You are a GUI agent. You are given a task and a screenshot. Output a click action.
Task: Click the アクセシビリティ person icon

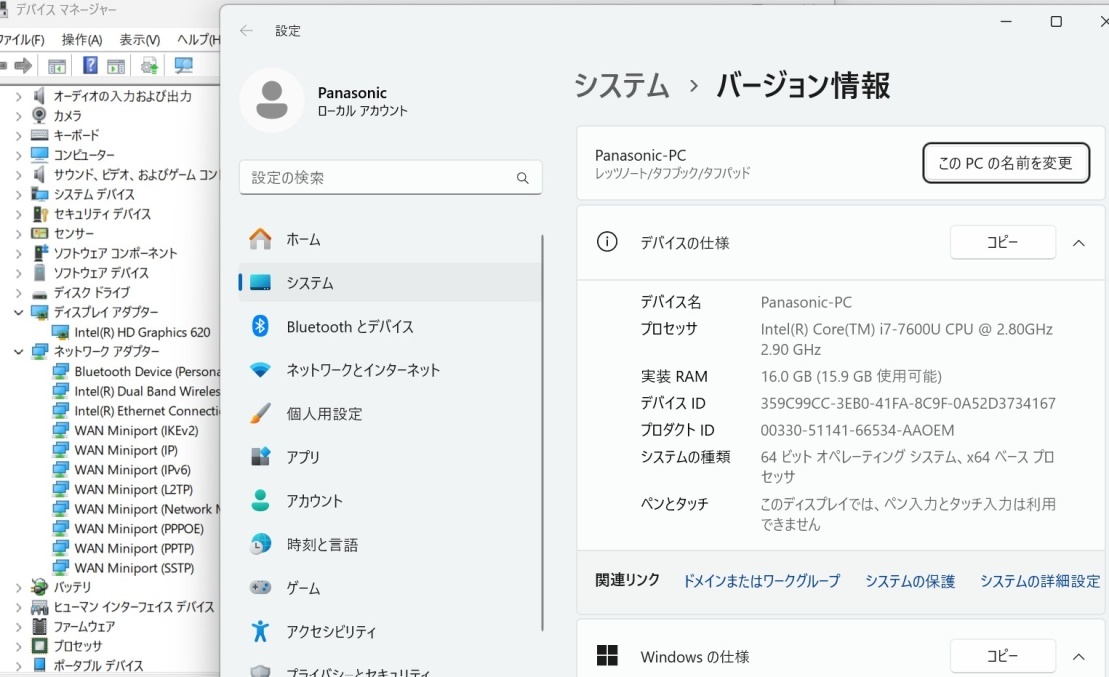(x=260, y=631)
